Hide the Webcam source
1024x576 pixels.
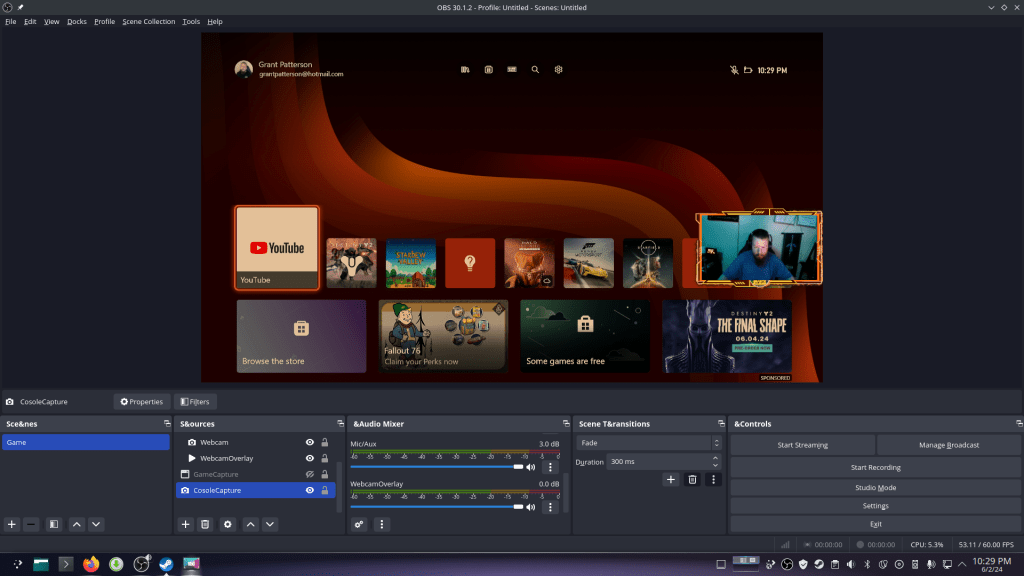[310, 442]
